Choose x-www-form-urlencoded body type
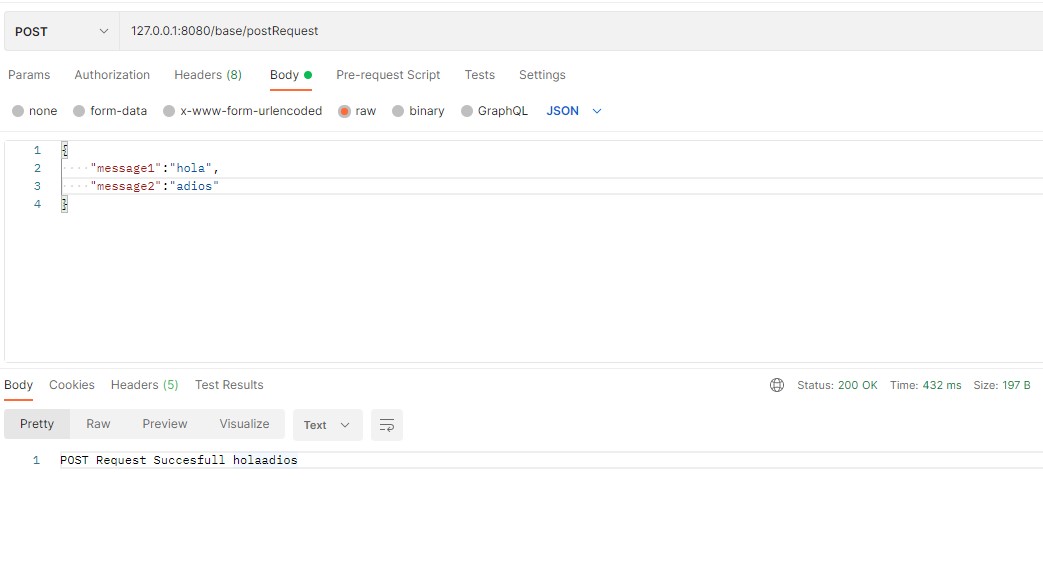The height and width of the screenshot is (574, 1043). coord(169,111)
